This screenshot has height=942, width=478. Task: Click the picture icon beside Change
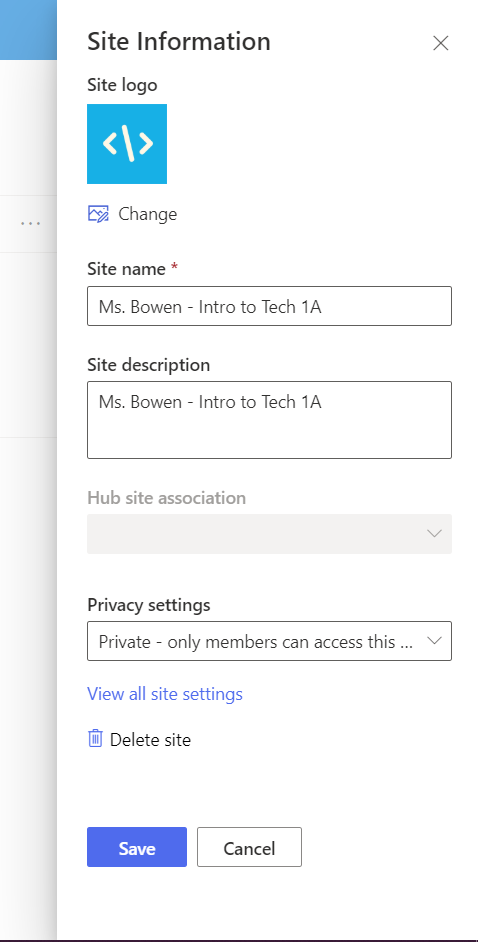click(x=98, y=214)
